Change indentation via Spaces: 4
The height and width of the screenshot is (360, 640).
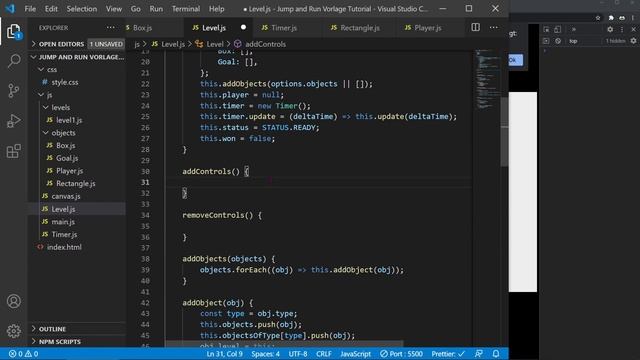[x=266, y=354]
